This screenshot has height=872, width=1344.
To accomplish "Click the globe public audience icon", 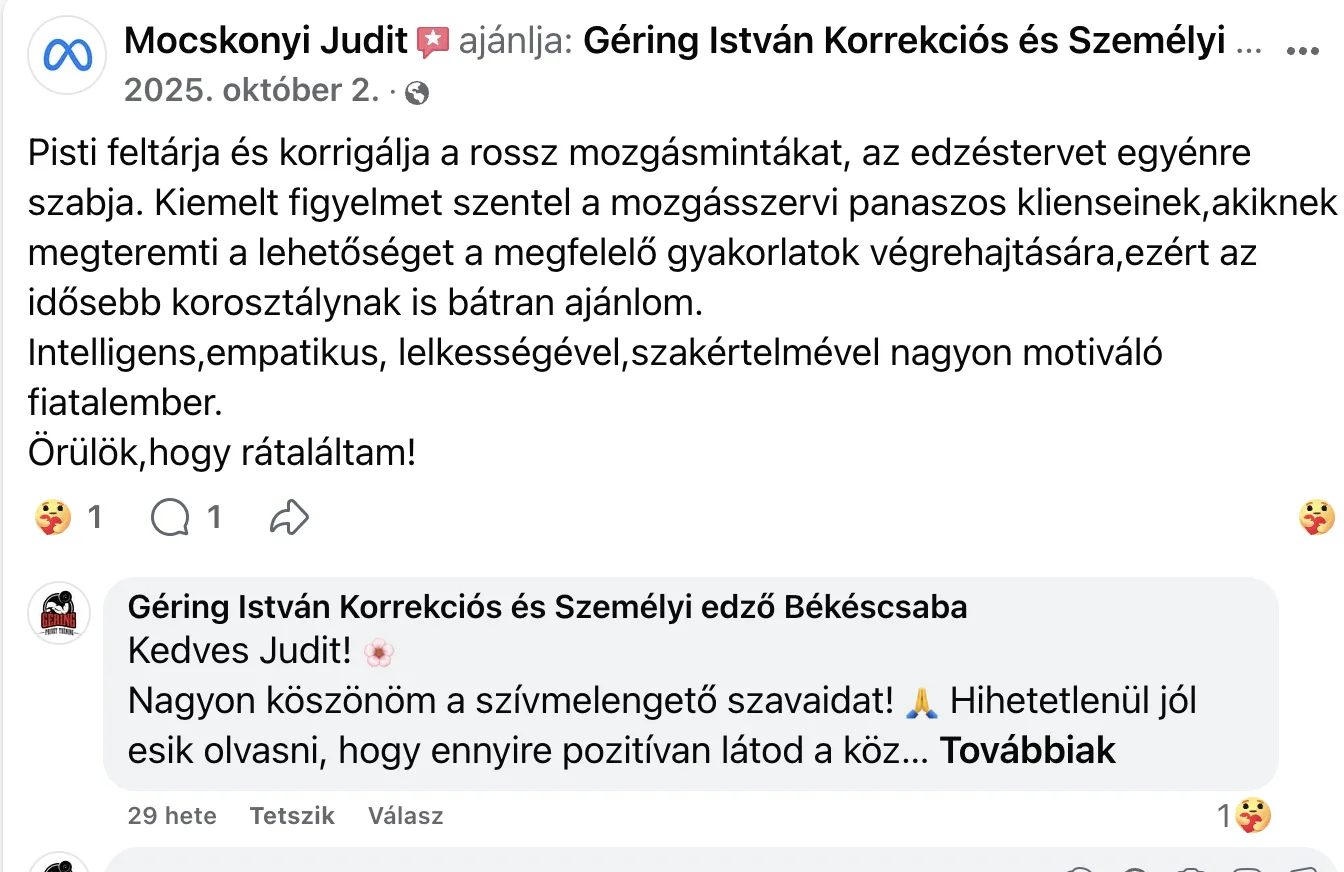I will coord(418,93).
